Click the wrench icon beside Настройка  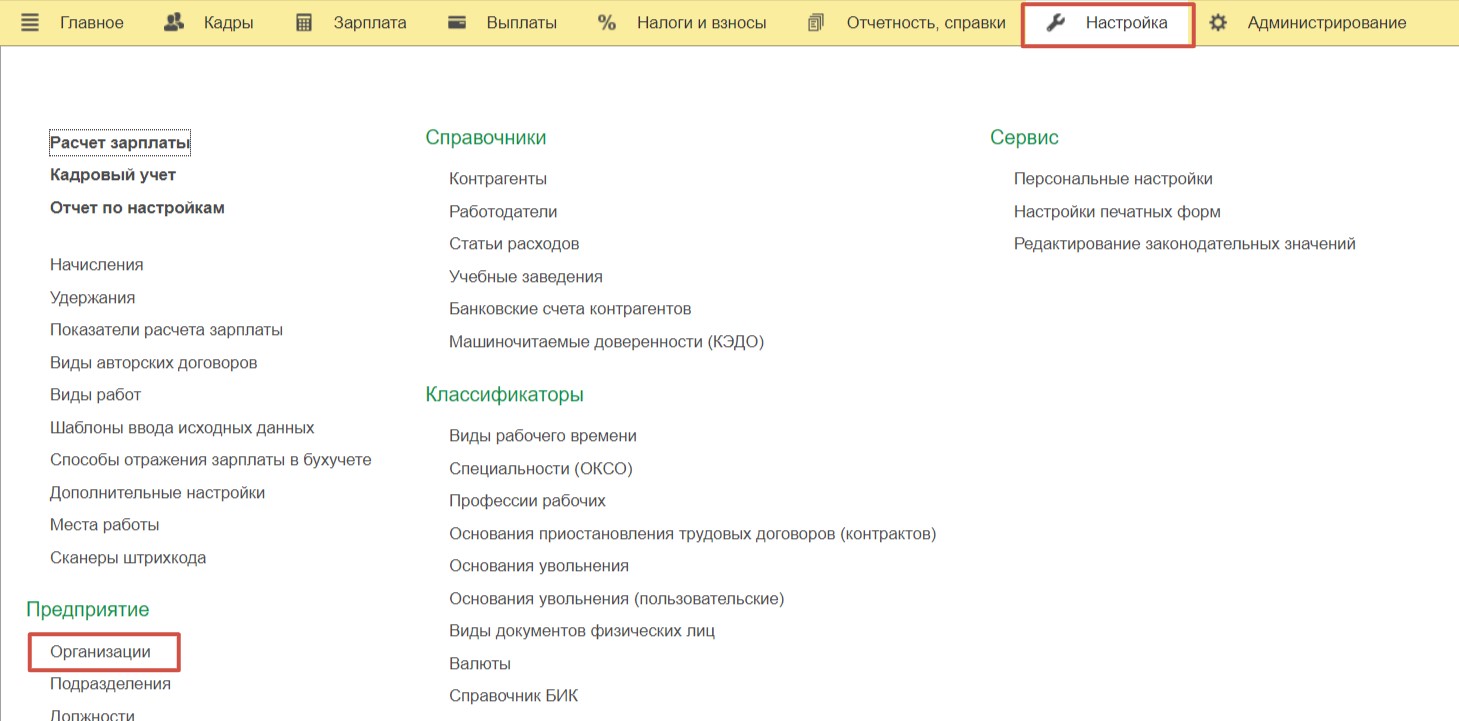pos(1056,23)
